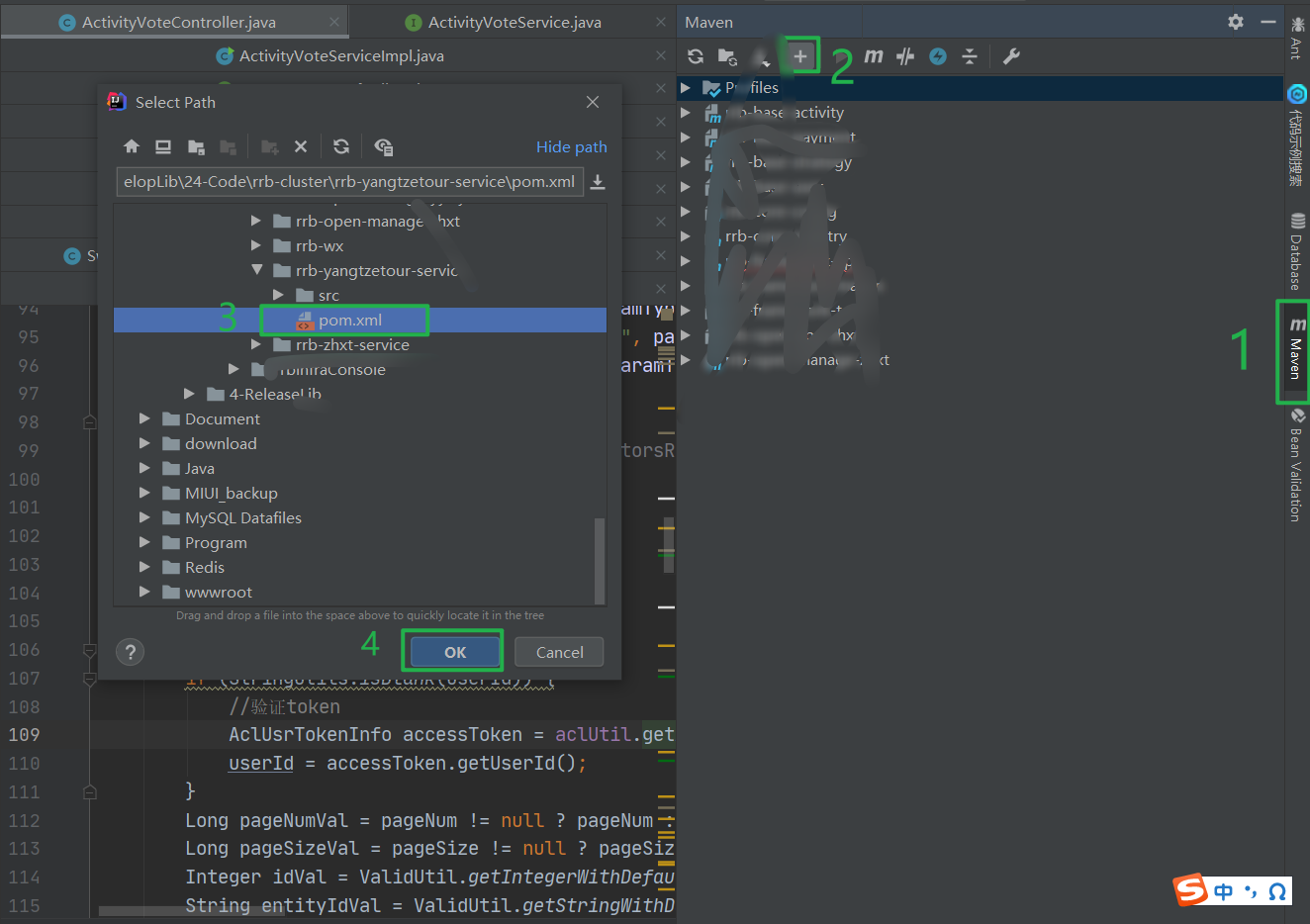Generate sources and update folders icon
Image resolution: width=1310 pixels, height=924 pixels.
(x=727, y=56)
